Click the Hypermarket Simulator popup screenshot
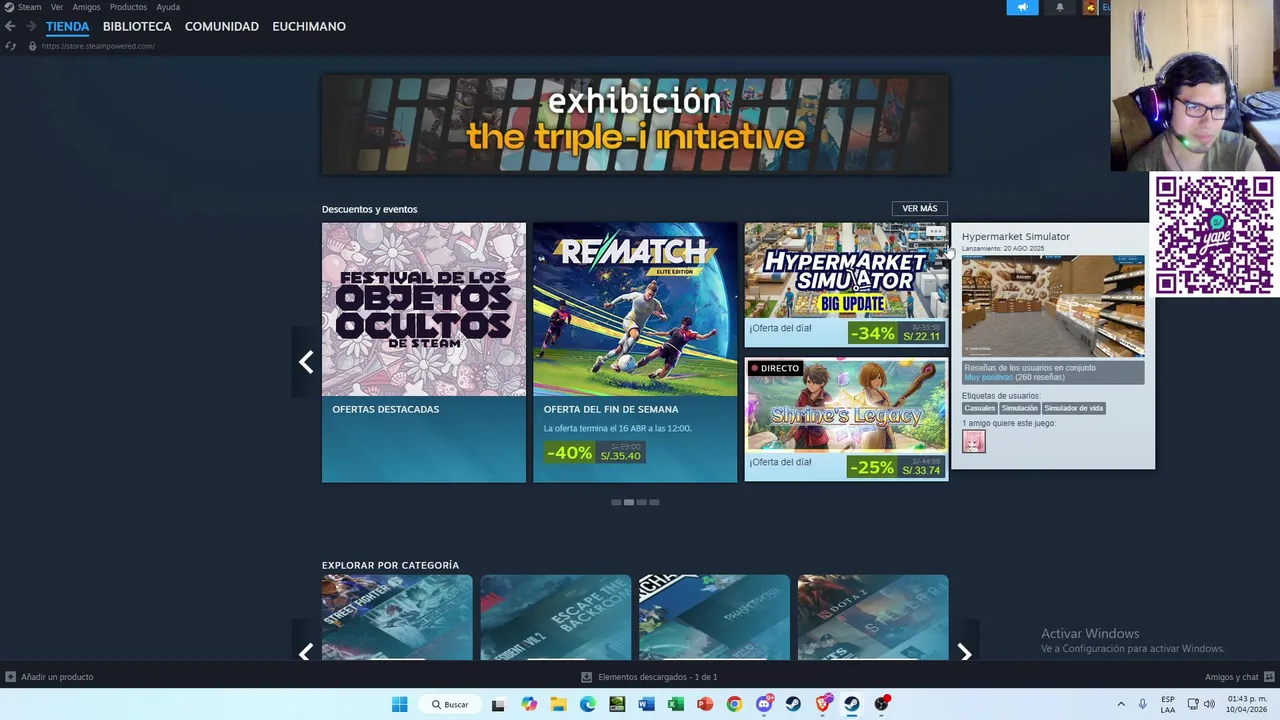 pyautogui.click(x=1053, y=306)
